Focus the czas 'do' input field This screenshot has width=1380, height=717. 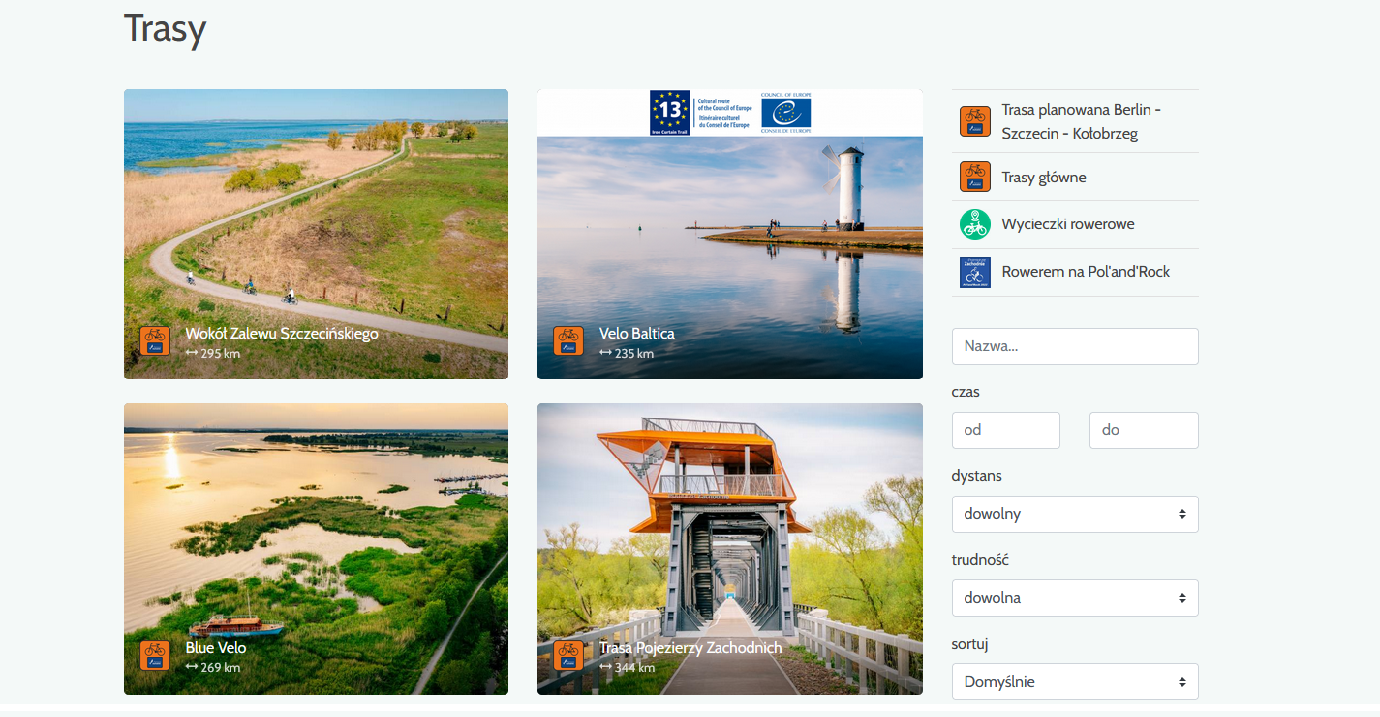1143,430
